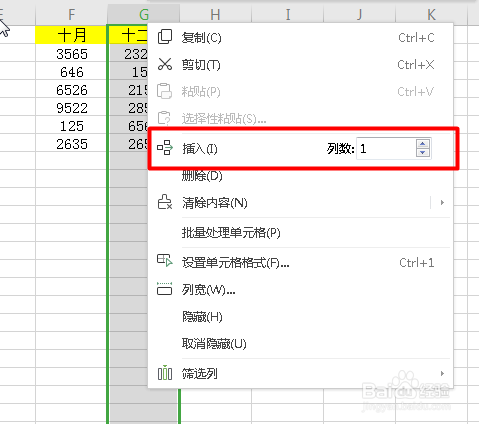Click cell containing 9522
Screen dimensions: 479x424
pos(71,108)
